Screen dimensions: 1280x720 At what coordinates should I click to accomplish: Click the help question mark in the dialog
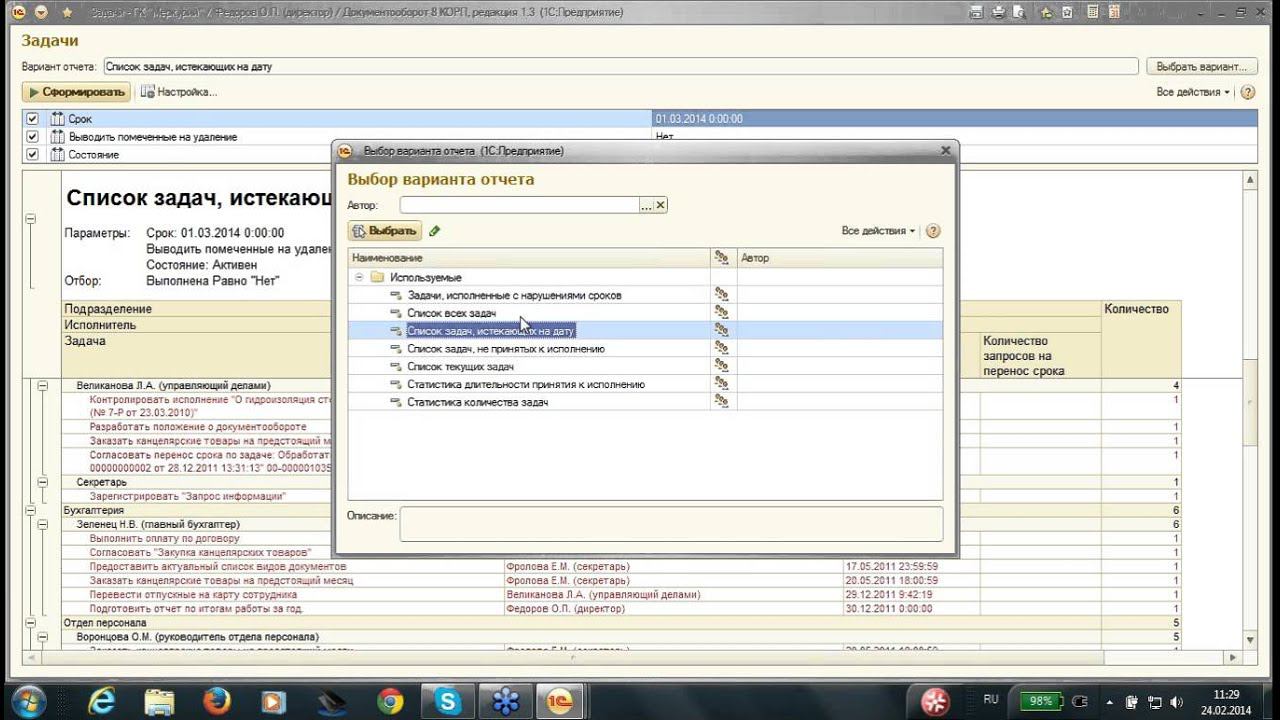(933, 231)
